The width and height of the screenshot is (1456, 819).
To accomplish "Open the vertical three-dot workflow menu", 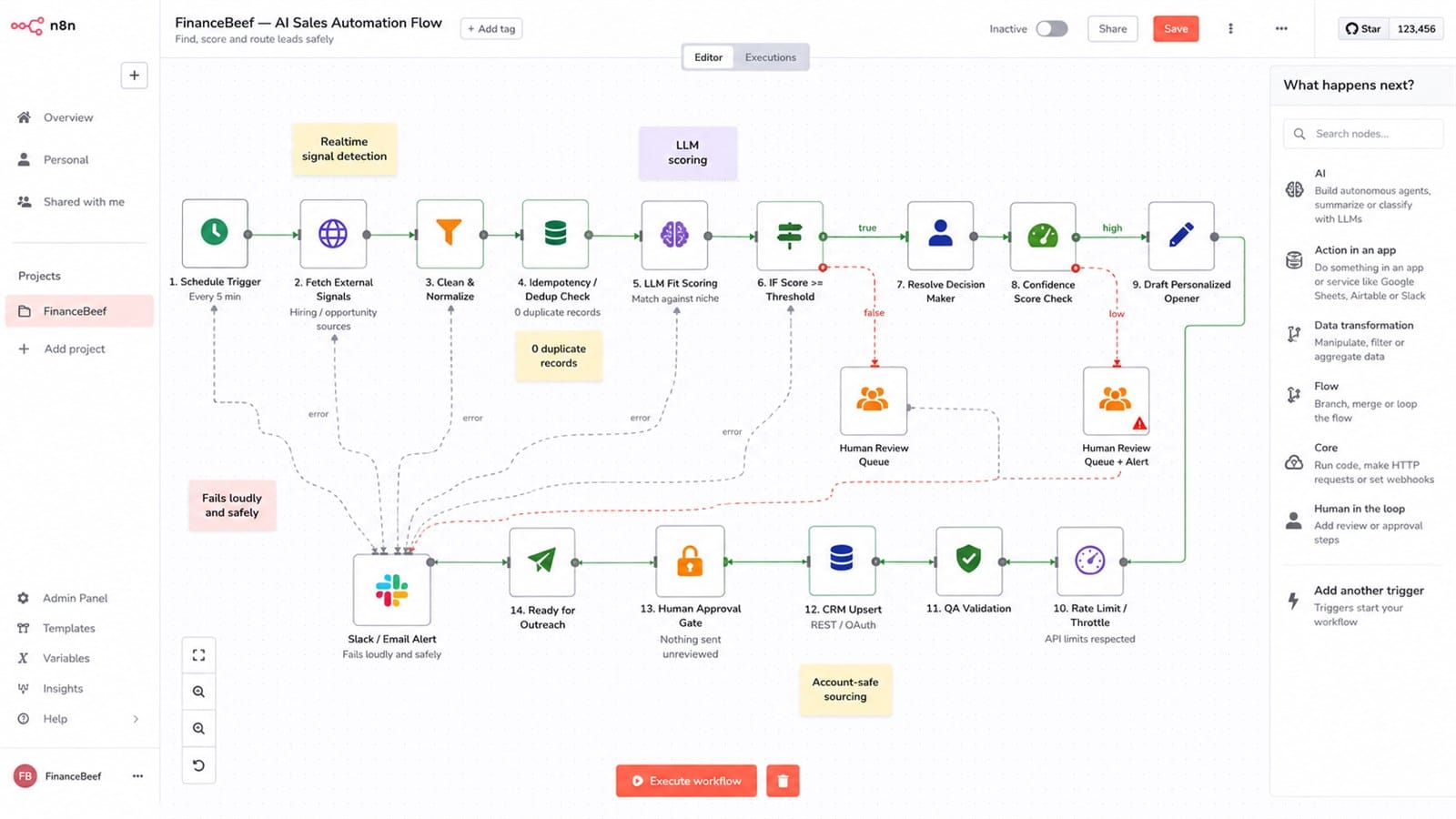I will pos(1230,28).
